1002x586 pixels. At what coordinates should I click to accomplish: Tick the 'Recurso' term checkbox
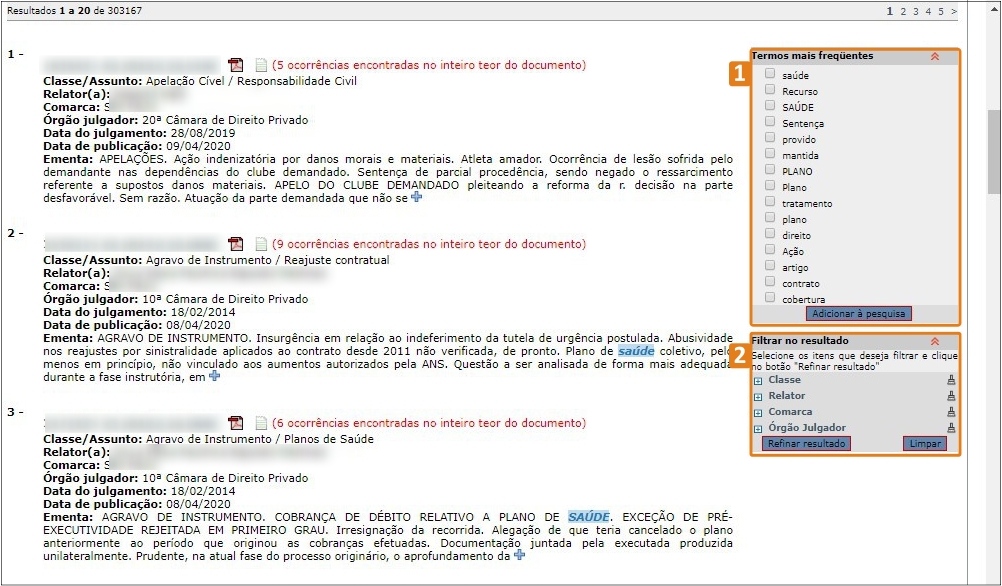pos(770,90)
